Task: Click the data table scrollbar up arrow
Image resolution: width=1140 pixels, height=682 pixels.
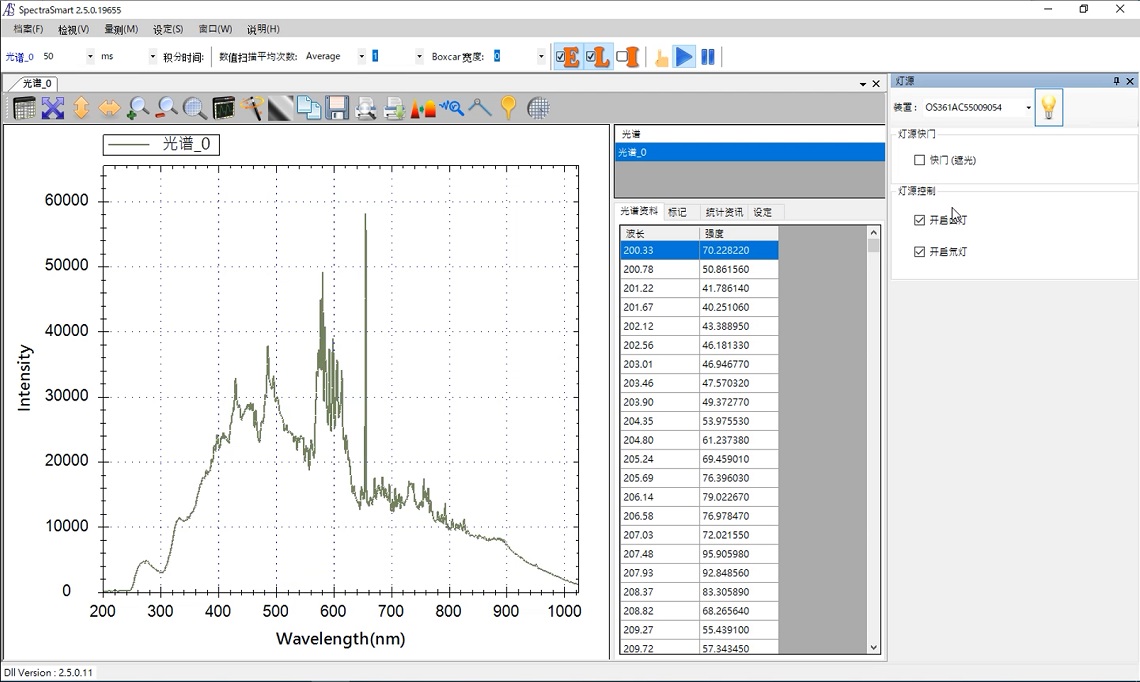Action: click(873, 233)
